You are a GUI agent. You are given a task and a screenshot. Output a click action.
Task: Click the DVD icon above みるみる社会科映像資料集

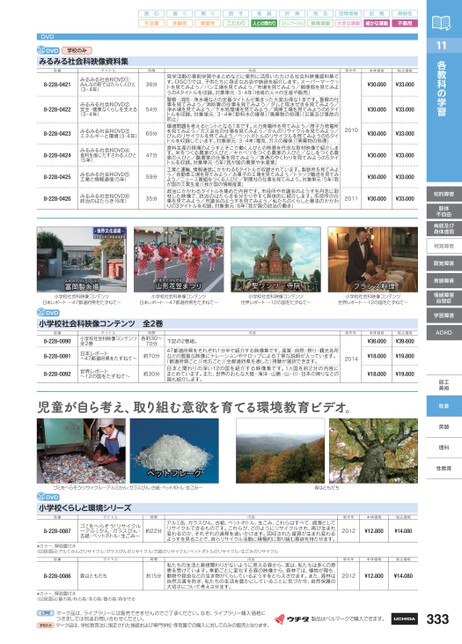pos(48,51)
